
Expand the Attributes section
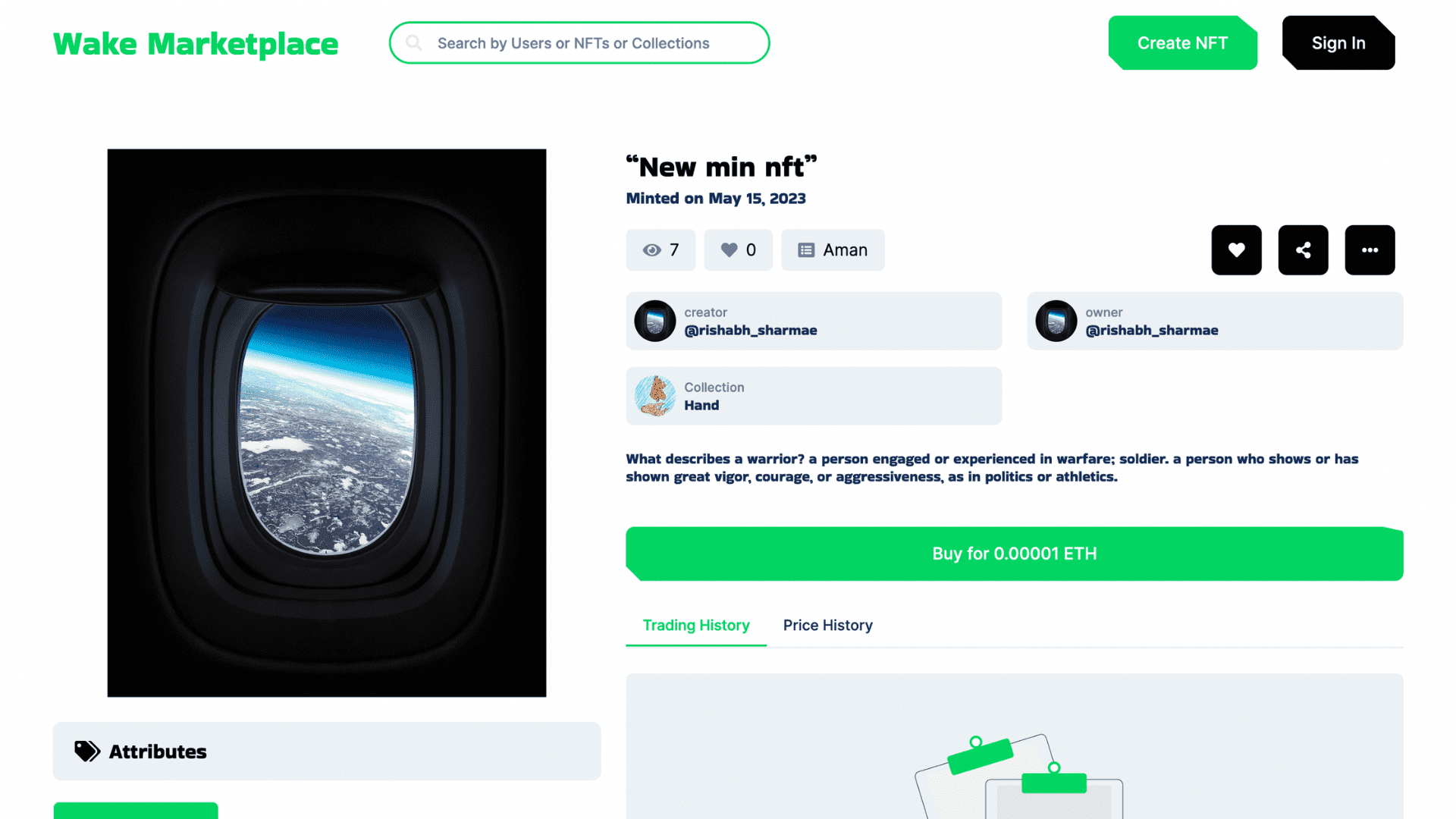pos(327,751)
